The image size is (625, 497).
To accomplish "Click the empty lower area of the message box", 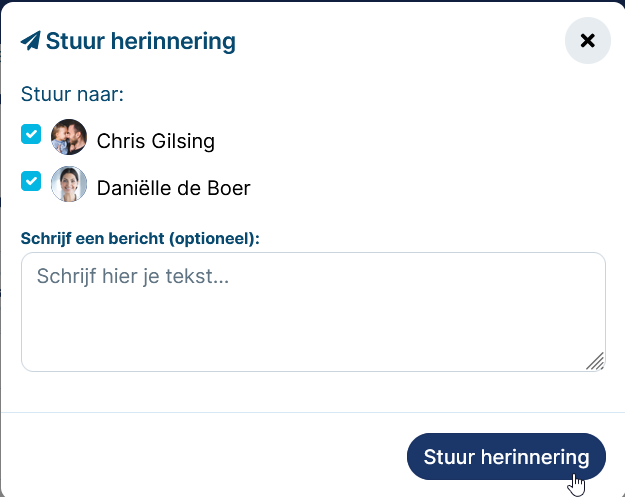I will coord(303,335).
